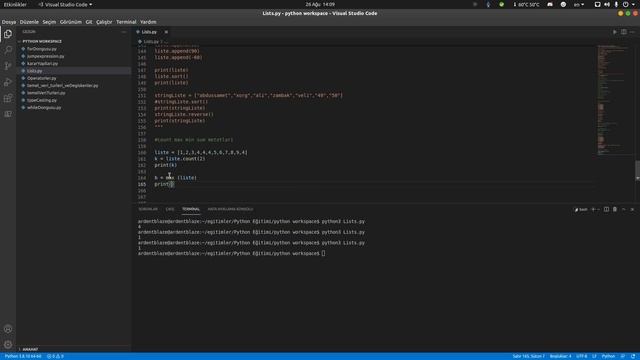Open the en keyboard layout dropdown

tap(579, 4)
